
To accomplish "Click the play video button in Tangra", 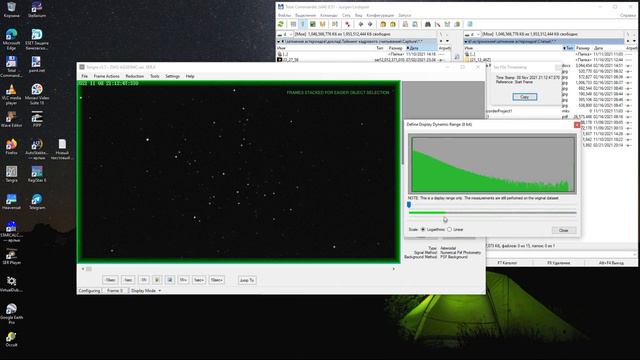I will [157, 280].
